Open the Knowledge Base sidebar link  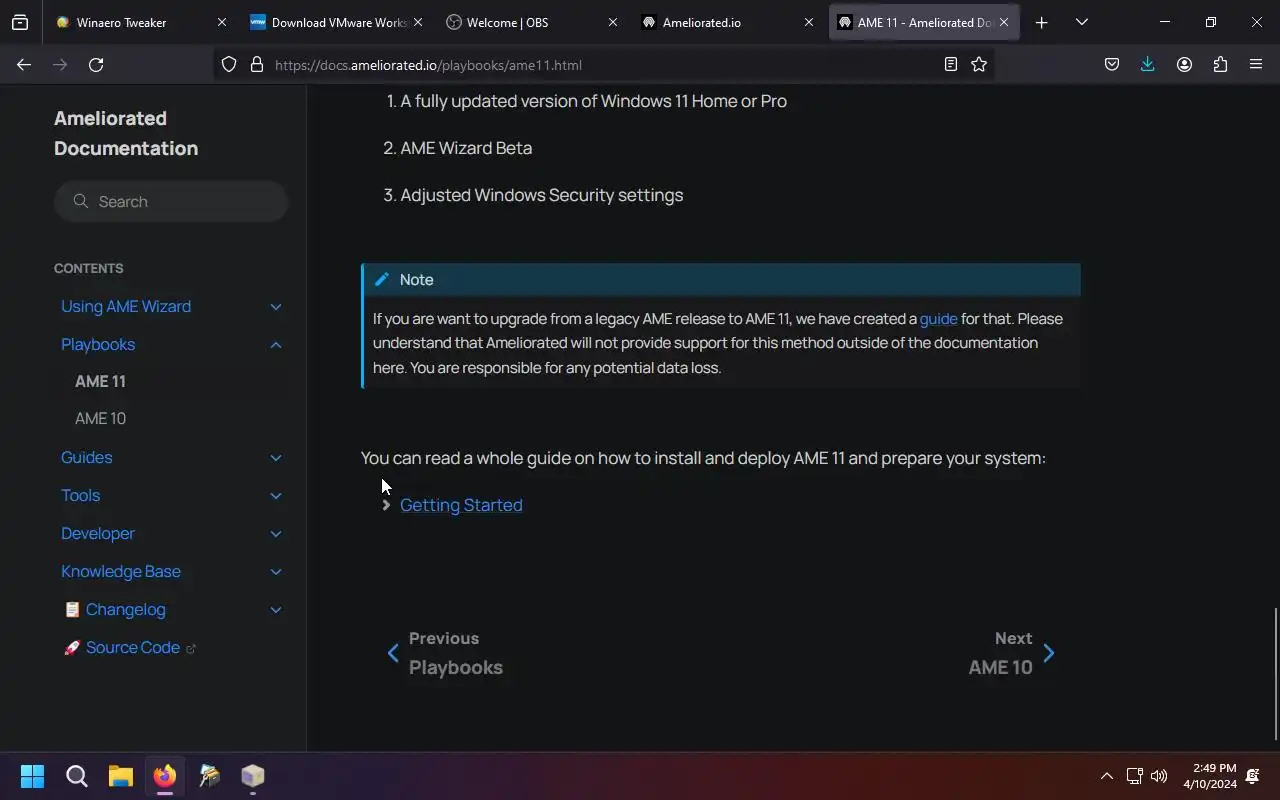click(x=121, y=572)
